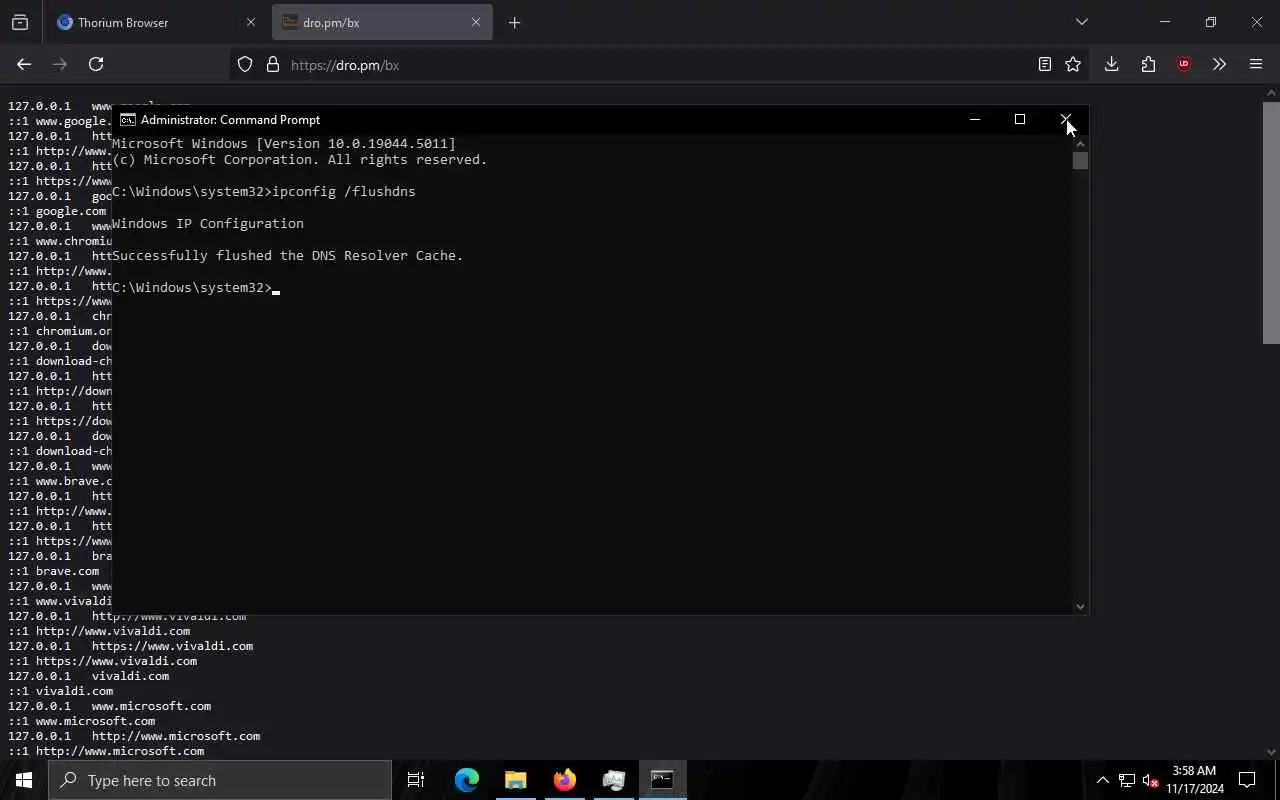Open File Explorer from the taskbar
This screenshot has width=1280, height=800.
click(515, 780)
